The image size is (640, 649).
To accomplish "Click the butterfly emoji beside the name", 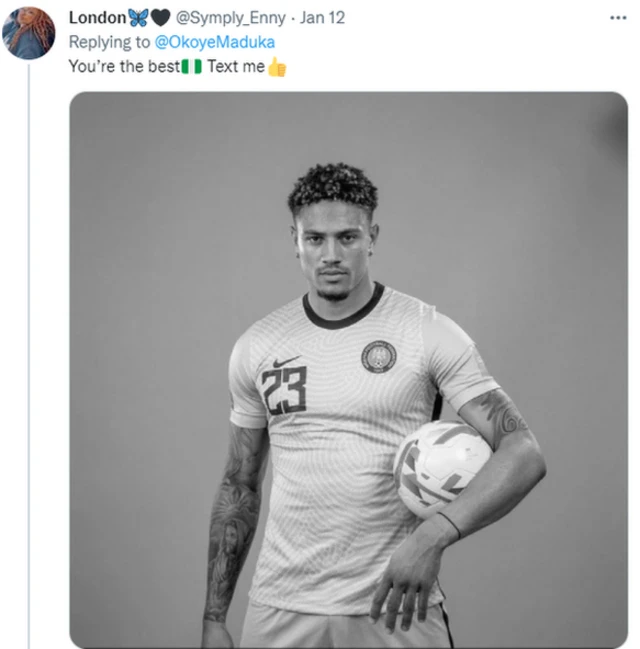I will (138, 18).
